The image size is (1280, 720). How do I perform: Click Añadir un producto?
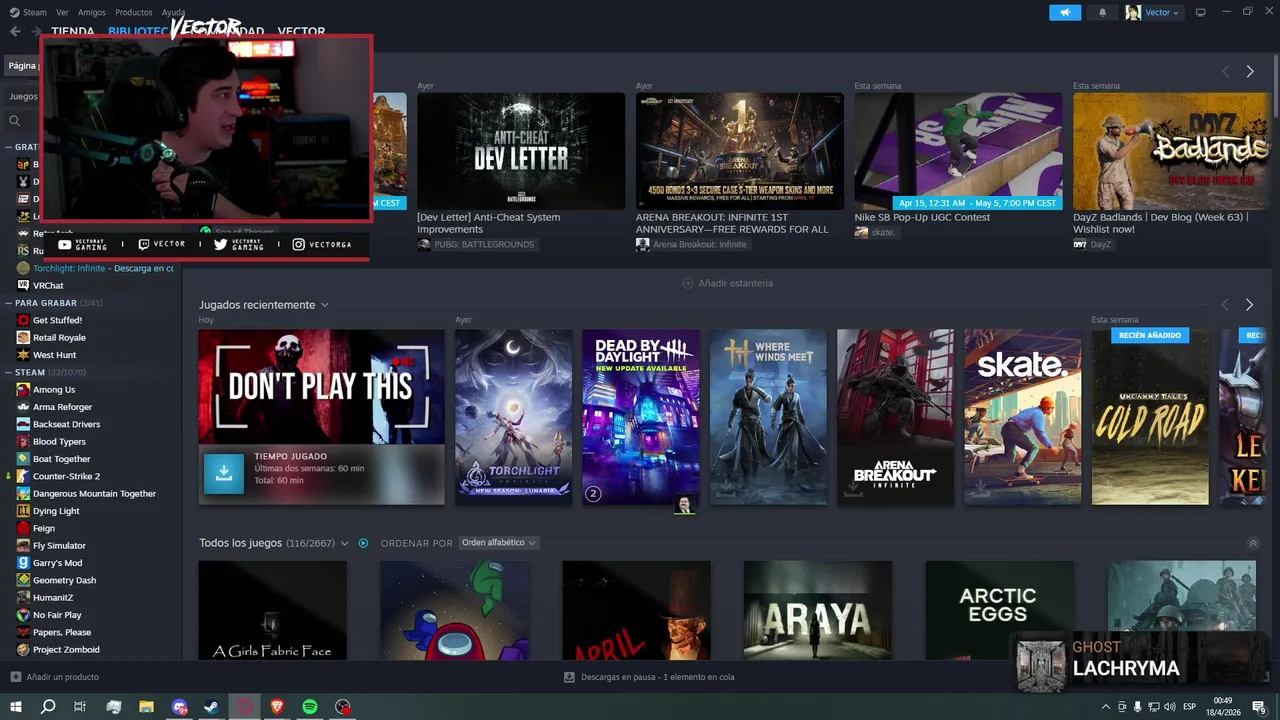54,677
